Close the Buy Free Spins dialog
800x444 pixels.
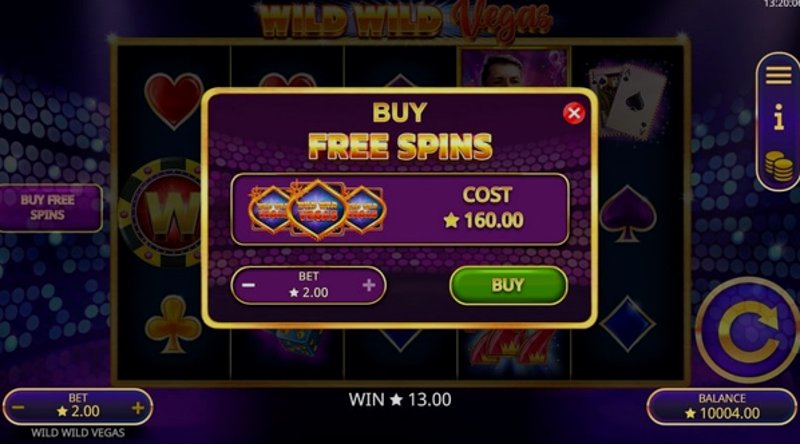tap(573, 113)
